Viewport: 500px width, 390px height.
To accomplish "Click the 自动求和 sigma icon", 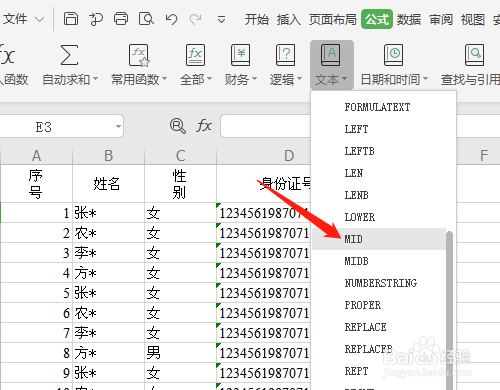I will pyautogui.click(x=69, y=55).
